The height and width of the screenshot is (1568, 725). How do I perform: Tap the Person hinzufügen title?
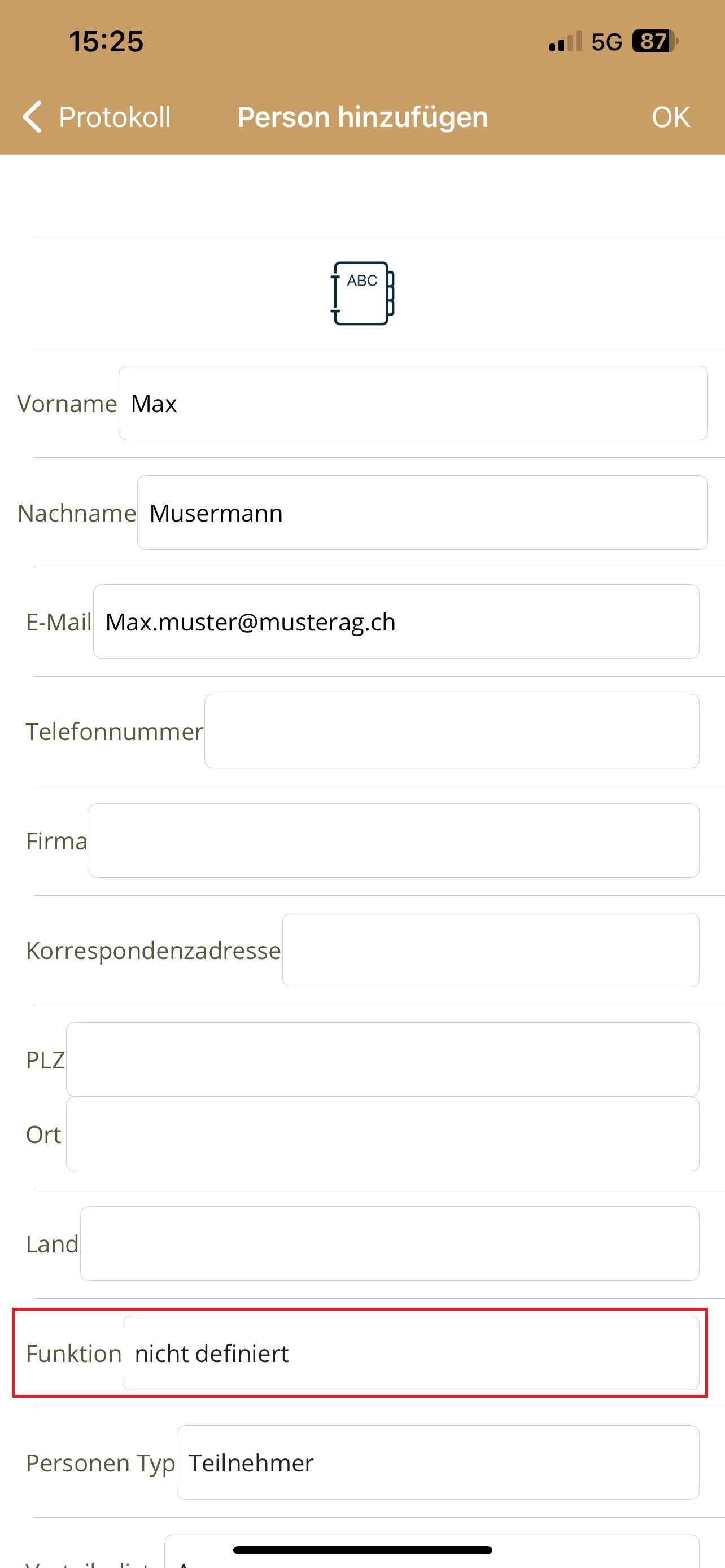362,117
